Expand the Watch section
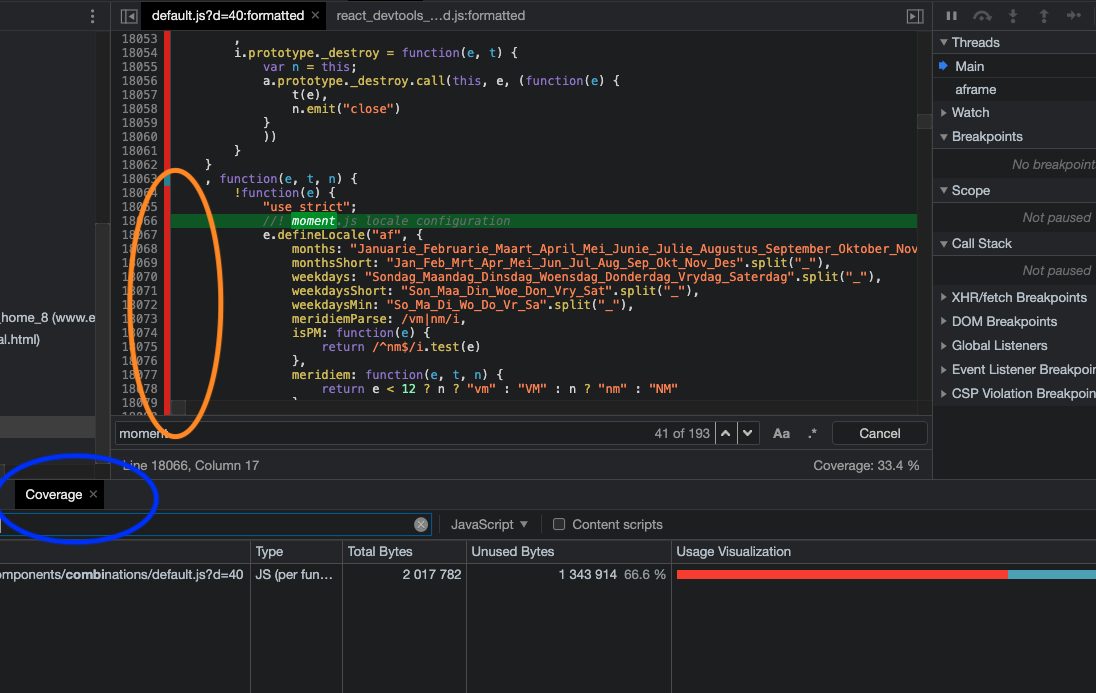This screenshot has width=1096, height=693. pyautogui.click(x=944, y=113)
